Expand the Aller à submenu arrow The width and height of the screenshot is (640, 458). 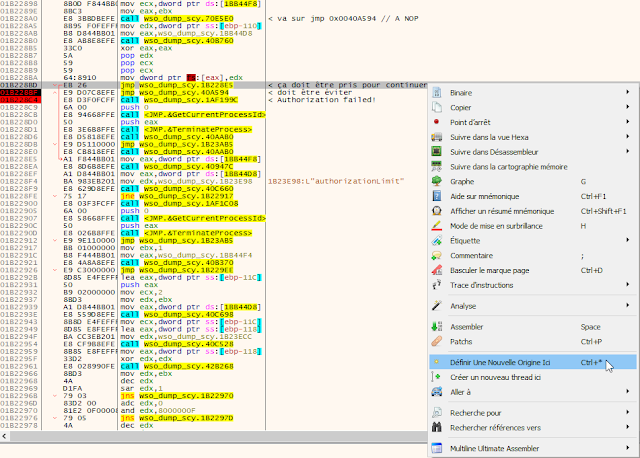tap(628, 391)
